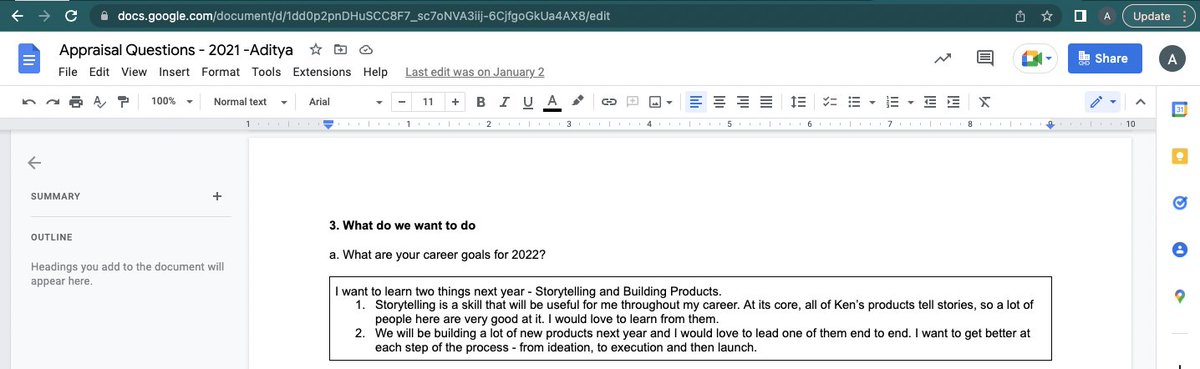
Task: Open bulleted list options arrow
Action: (x=872, y=101)
